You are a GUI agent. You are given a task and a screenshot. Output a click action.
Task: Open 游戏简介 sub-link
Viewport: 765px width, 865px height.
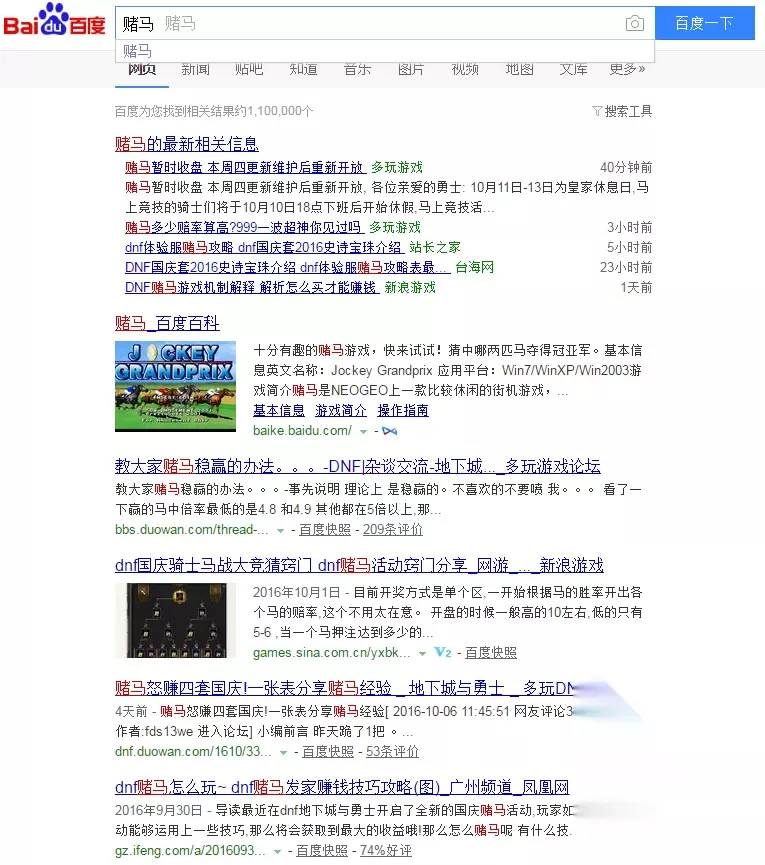coord(341,410)
